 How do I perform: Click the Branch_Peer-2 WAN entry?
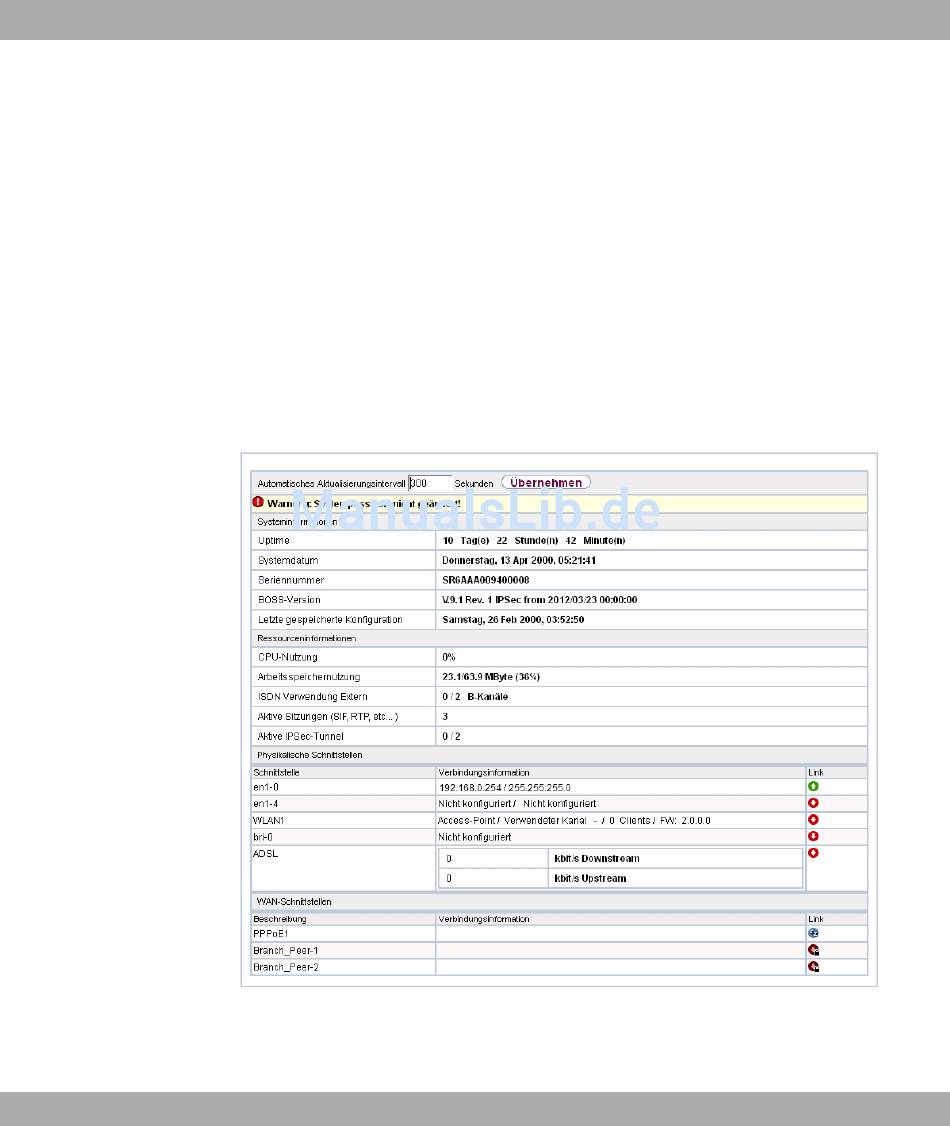[x=286, y=967]
